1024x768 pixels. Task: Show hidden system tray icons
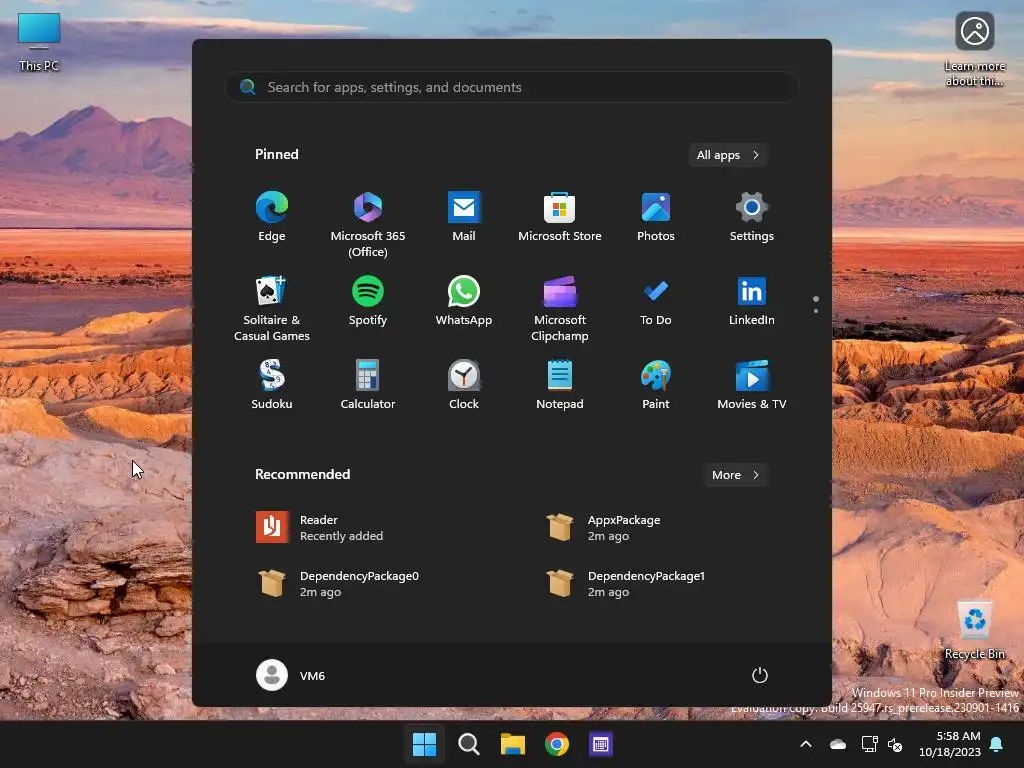[806, 744]
